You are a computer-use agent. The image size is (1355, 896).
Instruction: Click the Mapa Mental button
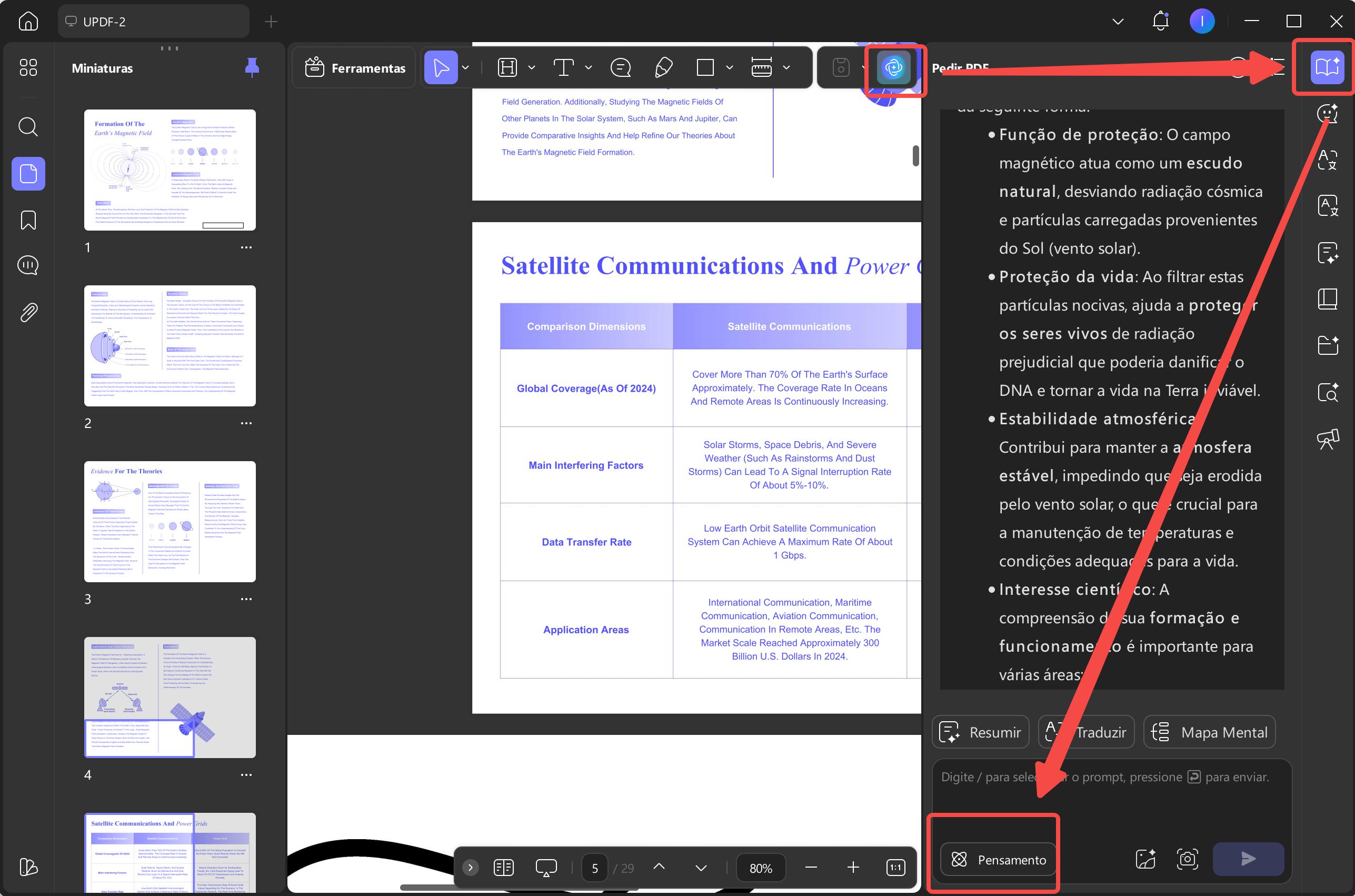click(1209, 732)
